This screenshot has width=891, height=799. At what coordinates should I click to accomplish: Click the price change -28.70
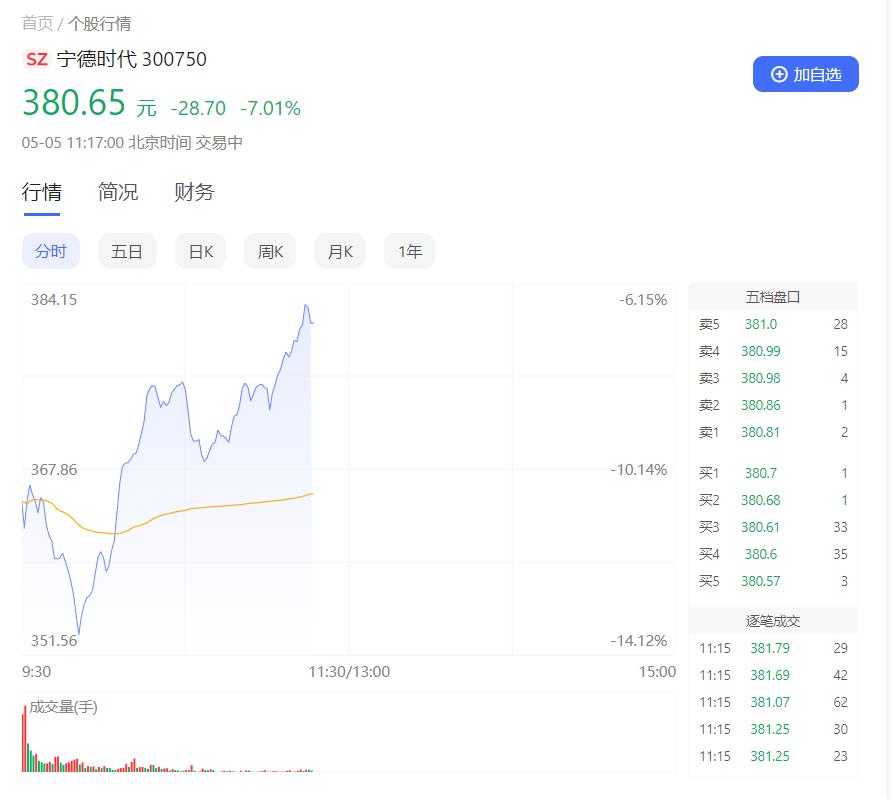click(x=198, y=108)
